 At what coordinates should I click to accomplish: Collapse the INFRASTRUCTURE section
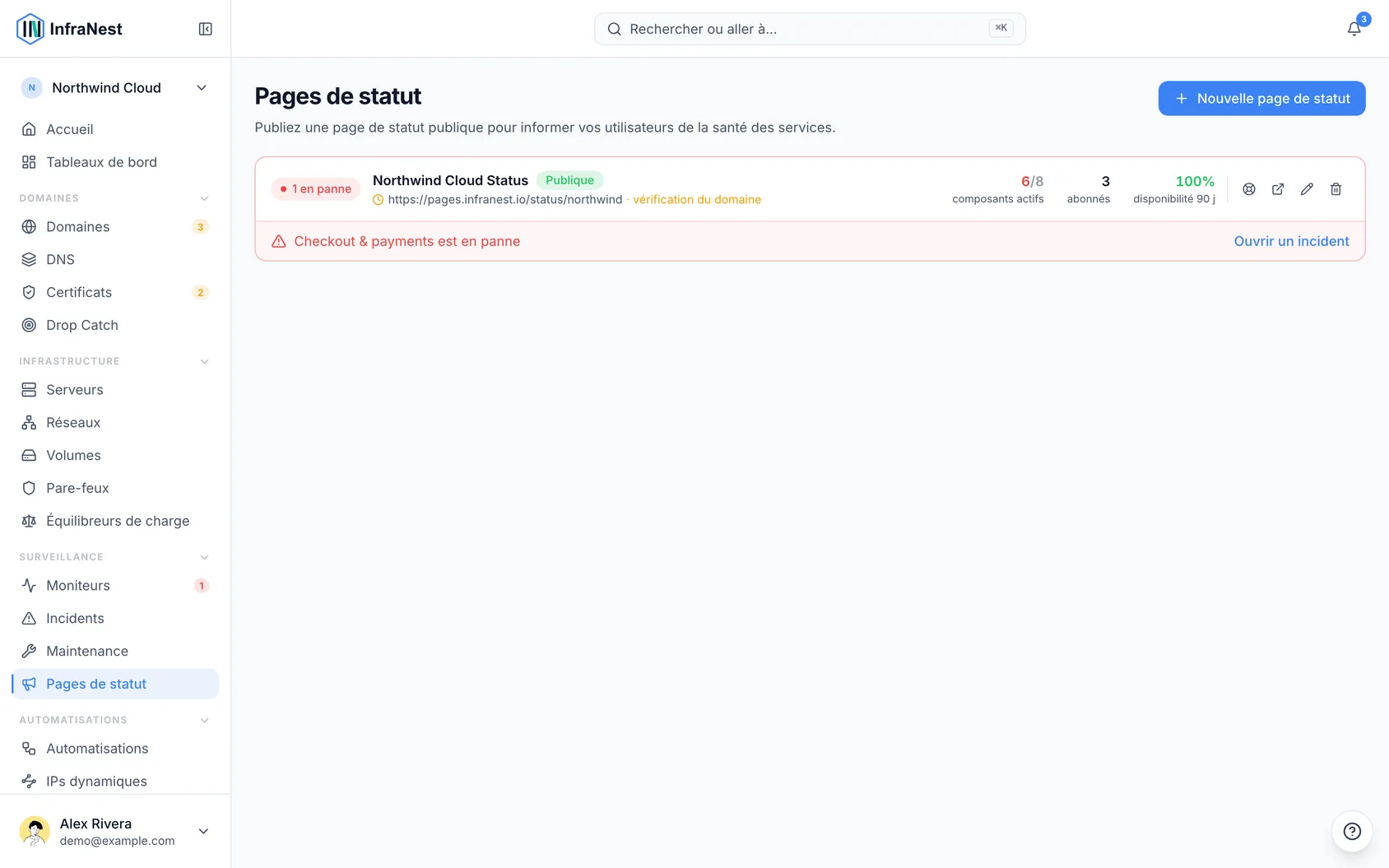[205, 361]
